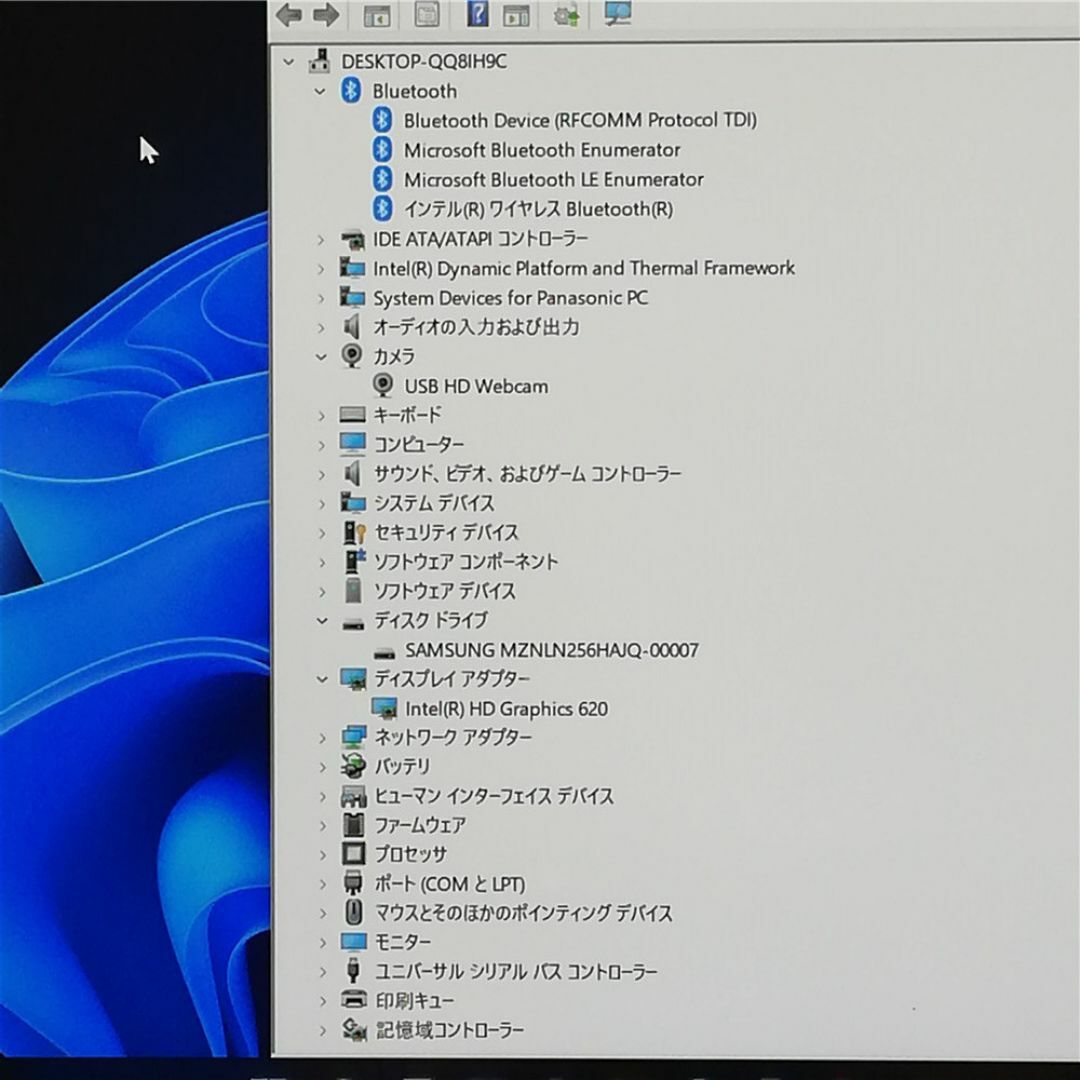Click the Back arrow toolbar icon
The image size is (1080, 1080).
(x=289, y=14)
